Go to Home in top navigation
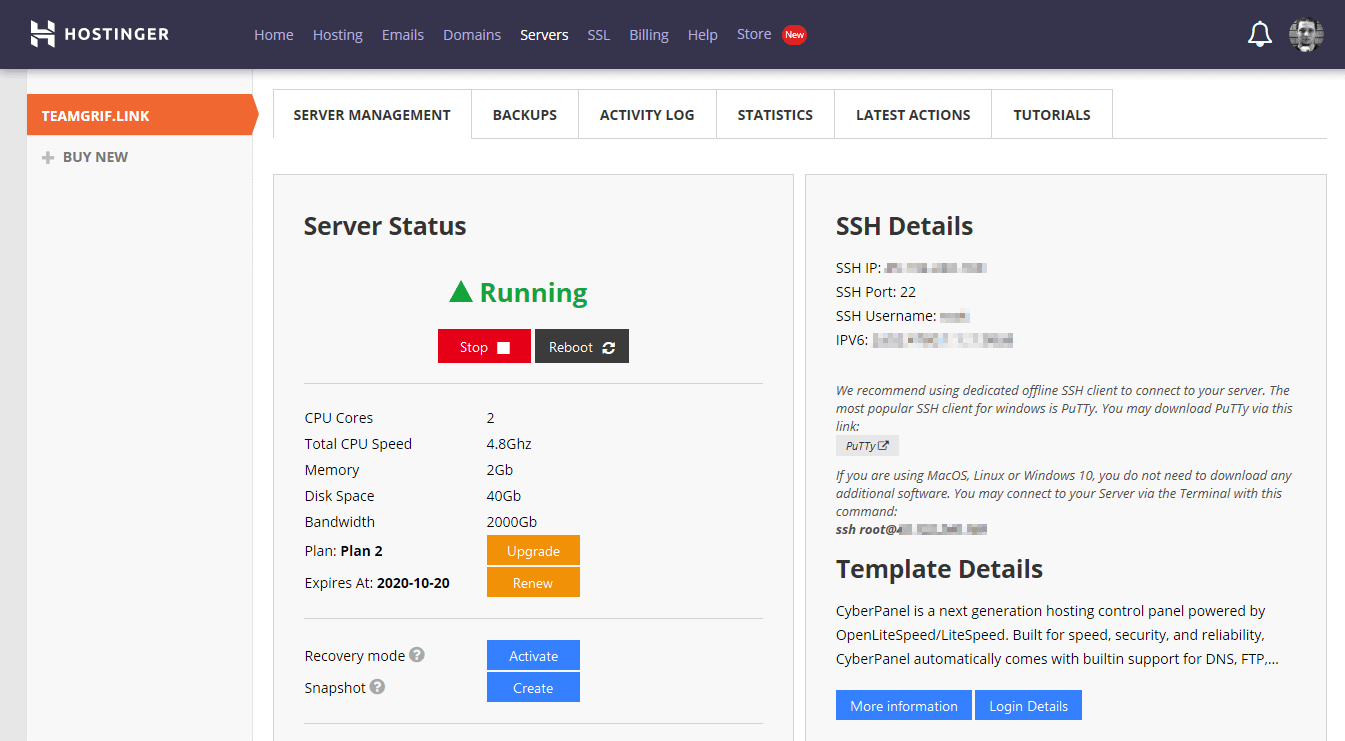This screenshot has width=1345, height=741. (274, 35)
